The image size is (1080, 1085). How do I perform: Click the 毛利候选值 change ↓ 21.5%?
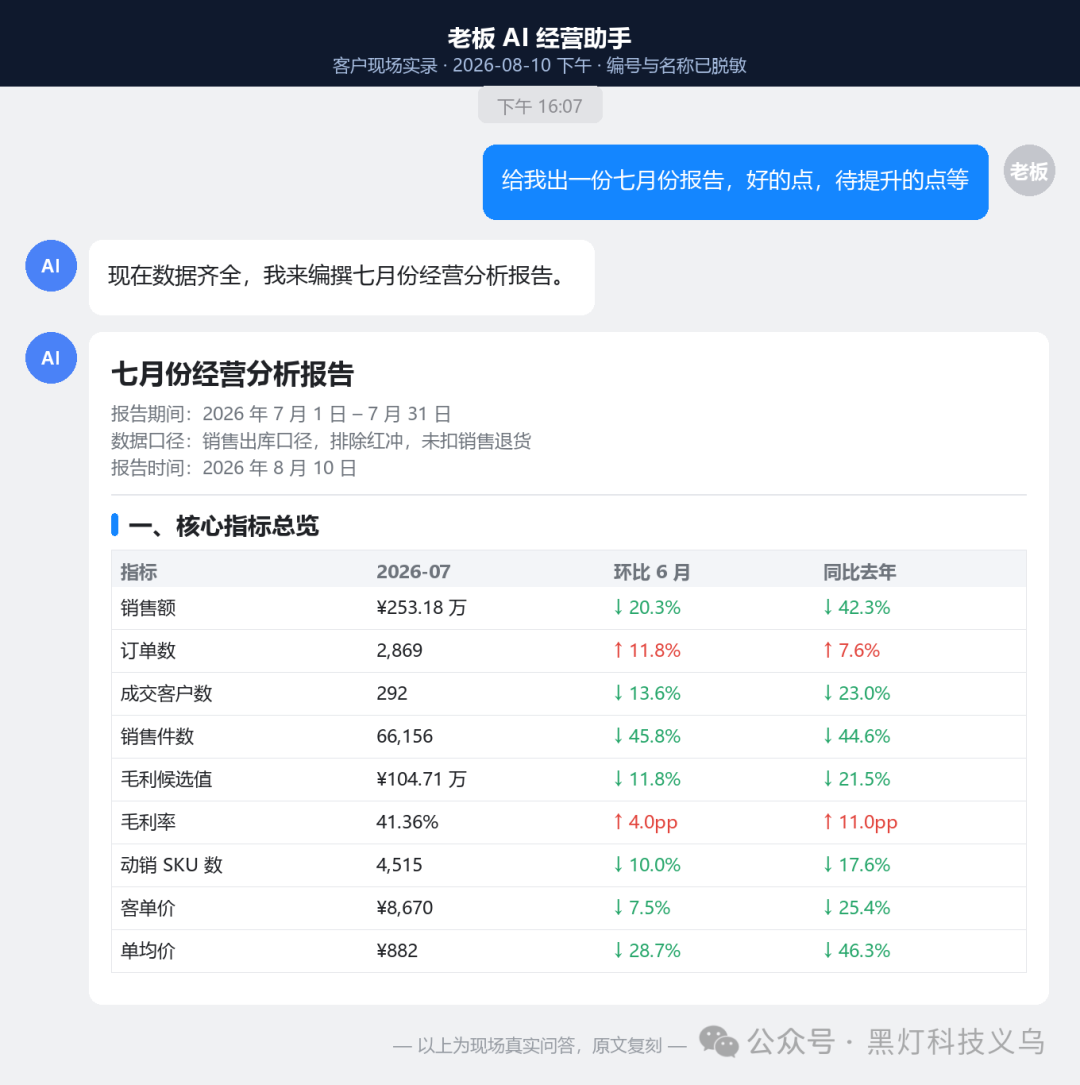[857, 779]
